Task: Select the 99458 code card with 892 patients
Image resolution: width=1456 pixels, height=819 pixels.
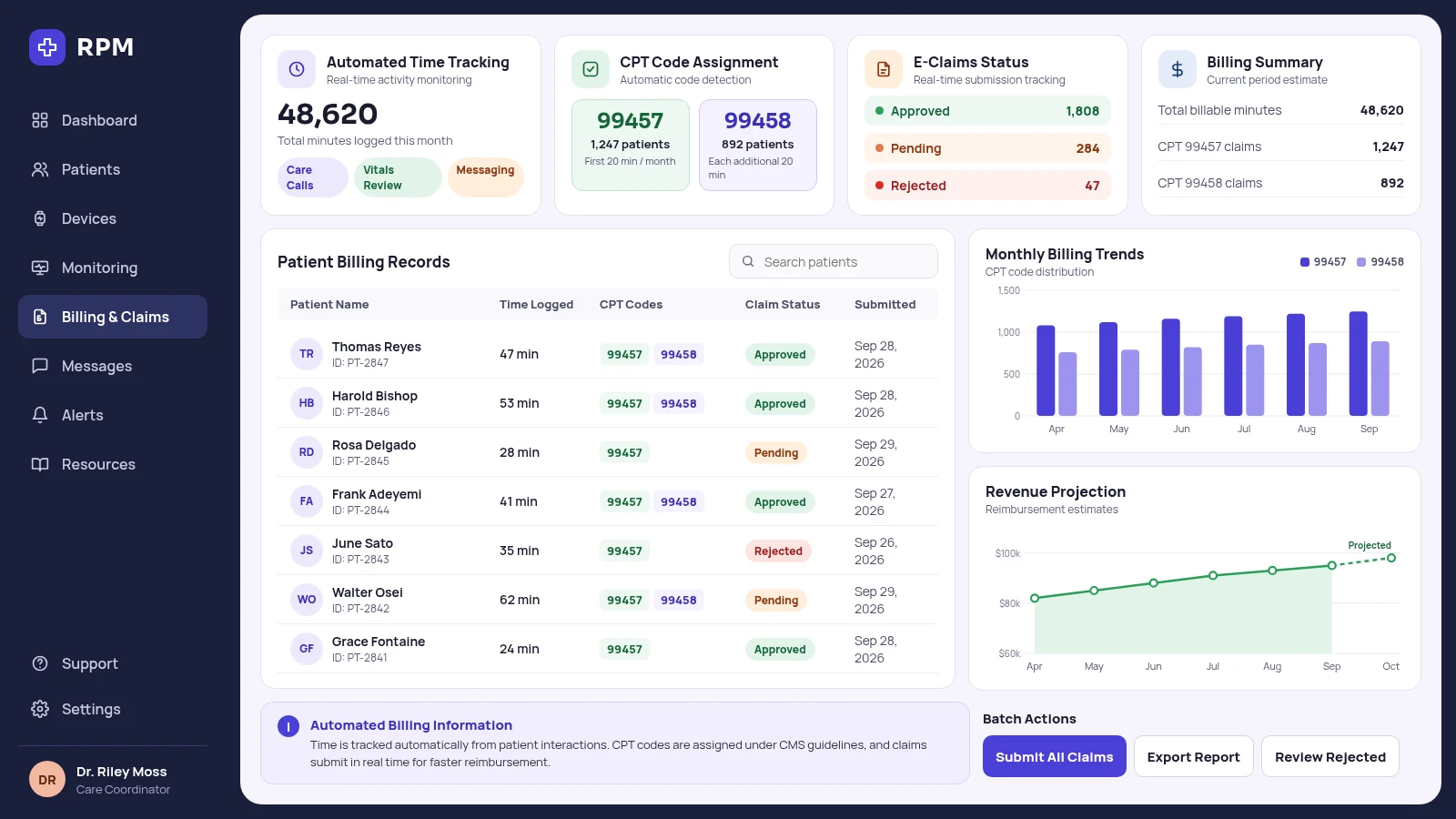Action: coord(758,145)
